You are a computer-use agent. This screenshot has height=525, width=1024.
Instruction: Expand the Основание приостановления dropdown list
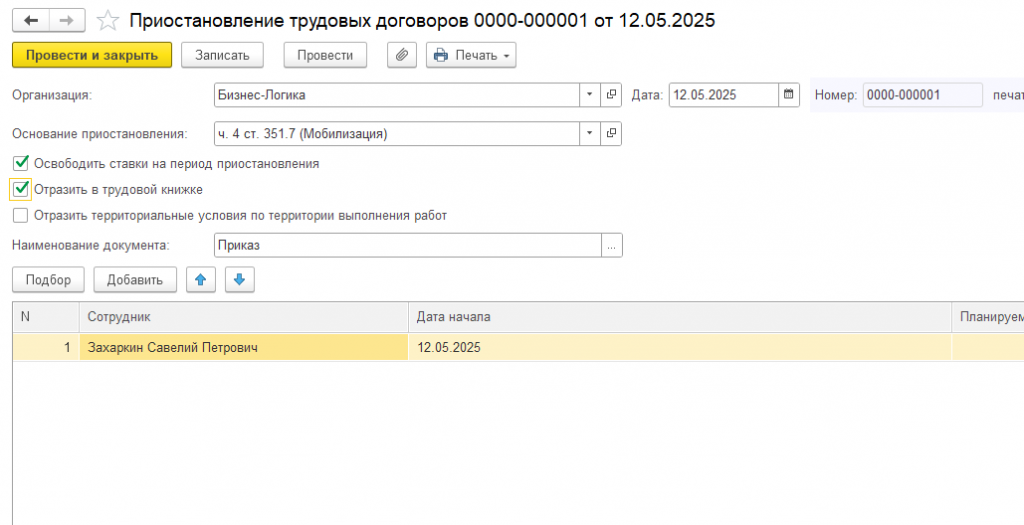point(589,133)
